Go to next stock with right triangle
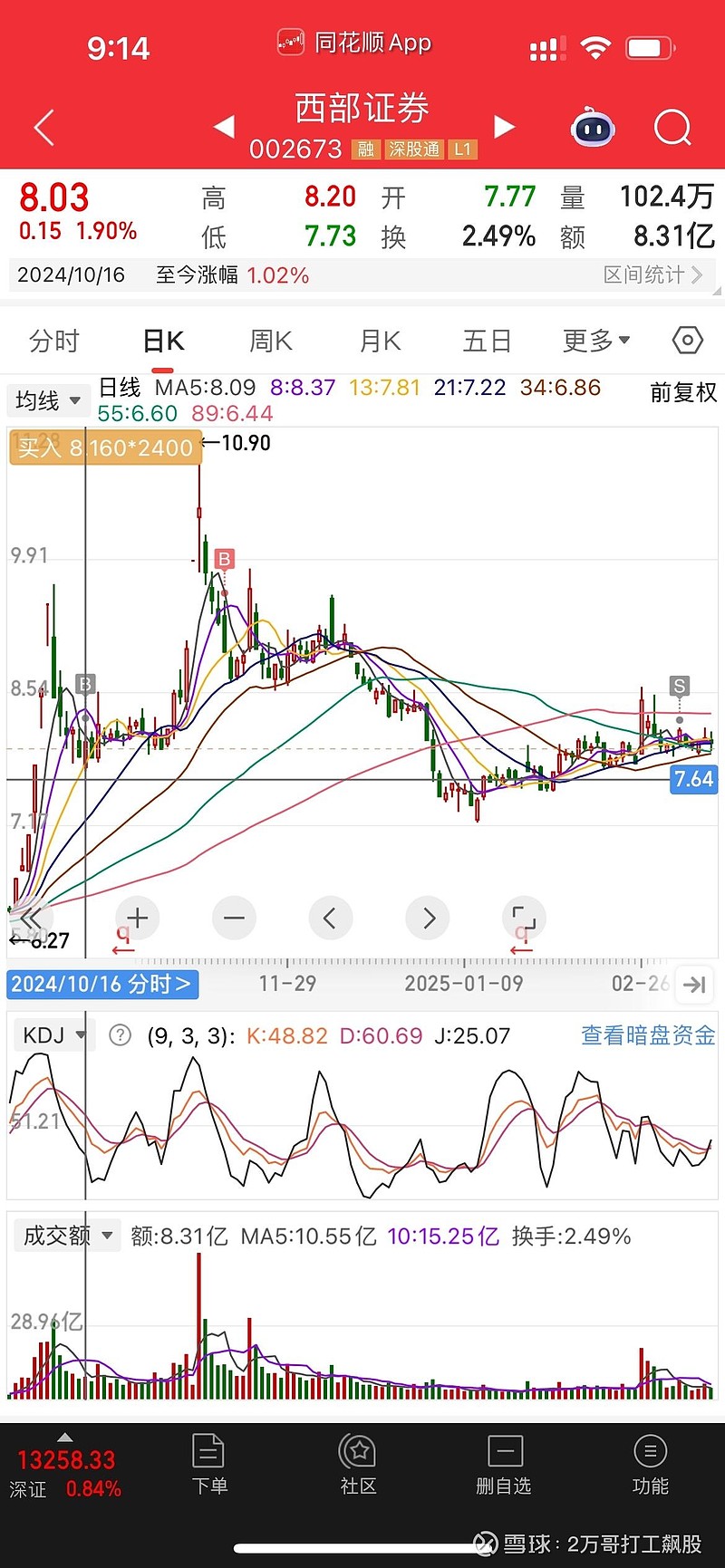This screenshot has height=1568, width=725. pos(505,127)
